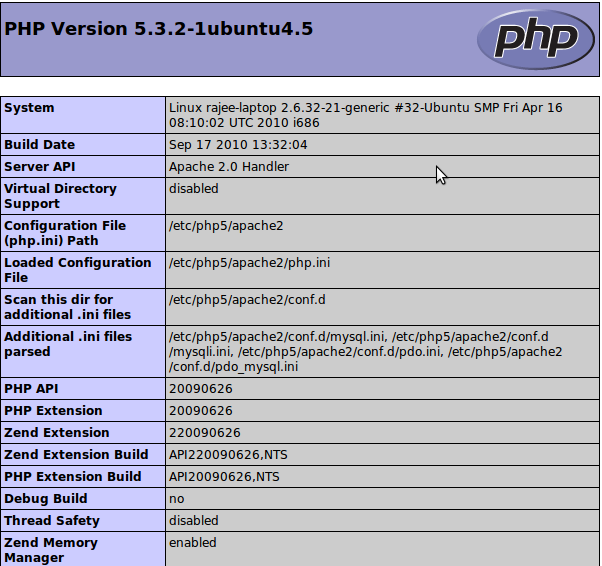
Task: Select the PHP API value 20090626
Action: point(200,389)
